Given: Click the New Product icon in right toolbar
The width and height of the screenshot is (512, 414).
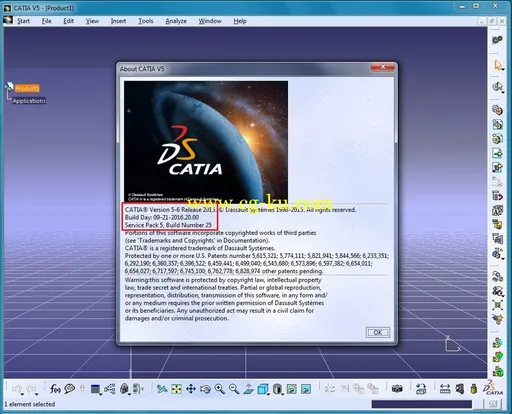Looking at the screenshot, I should coord(497,124).
